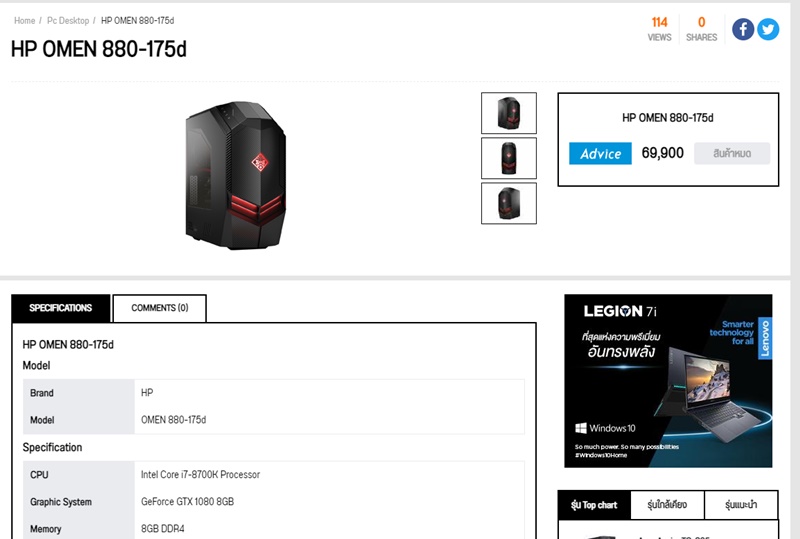Open the Home breadcrumb link
This screenshot has height=539, width=800.
[24, 20]
